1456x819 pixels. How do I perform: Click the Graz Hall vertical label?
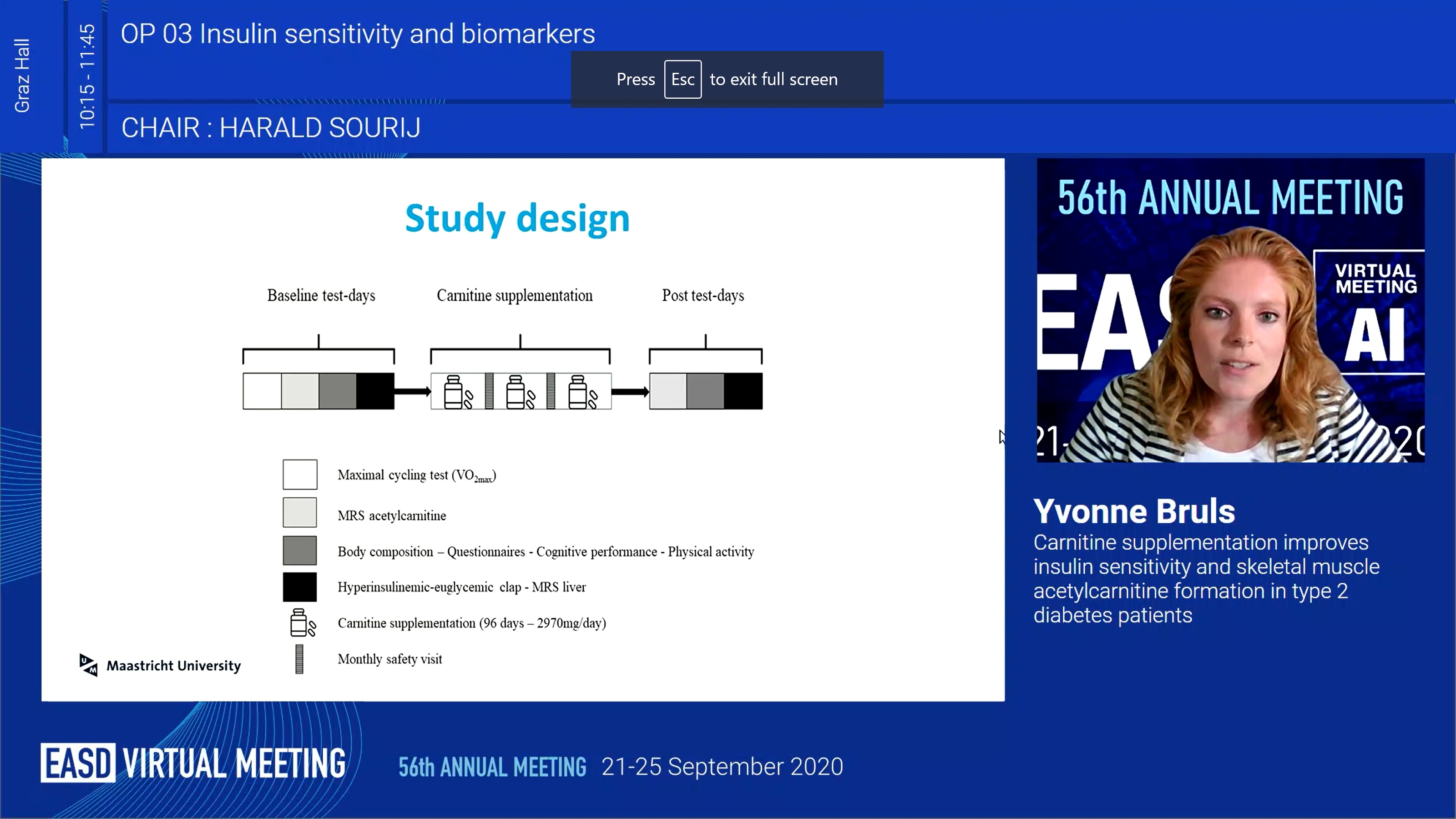click(x=22, y=76)
